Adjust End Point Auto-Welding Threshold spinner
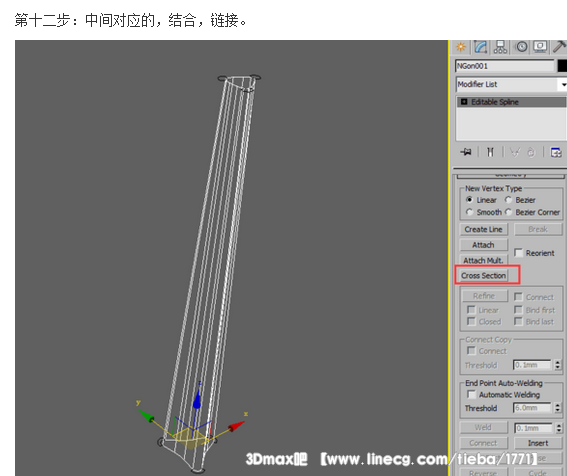Image resolution: width=567 pixels, height=476 pixels. [558, 408]
